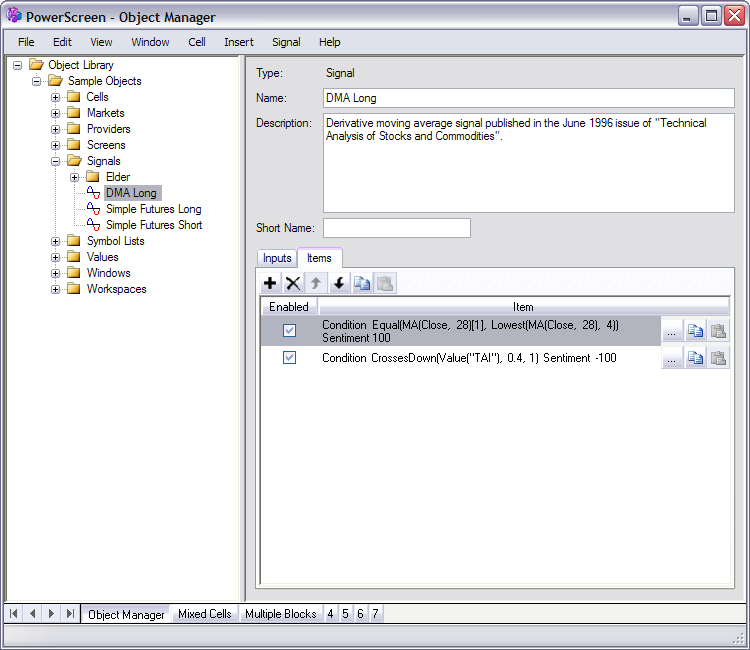Click the move item down arrow
The height and width of the screenshot is (650, 750).
pos(339,284)
